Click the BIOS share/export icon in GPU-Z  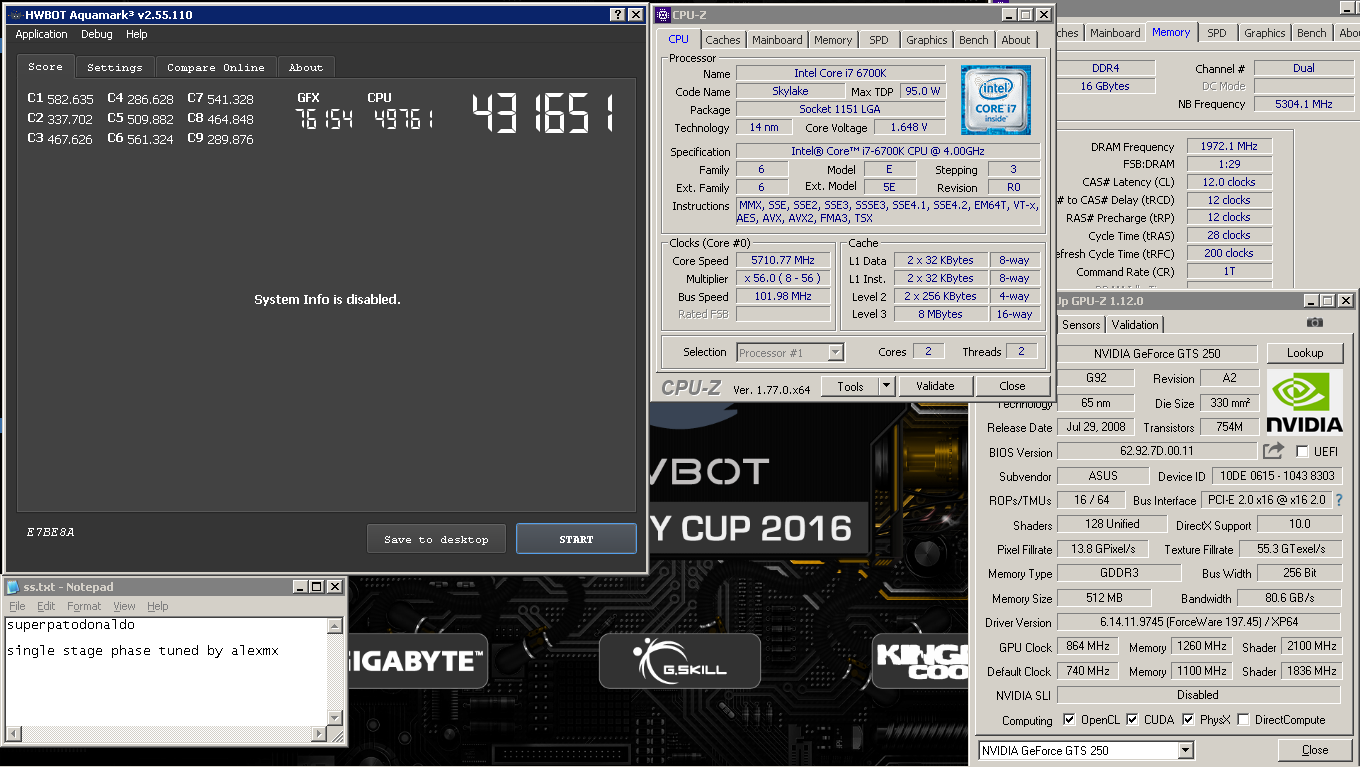tap(1273, 451)
